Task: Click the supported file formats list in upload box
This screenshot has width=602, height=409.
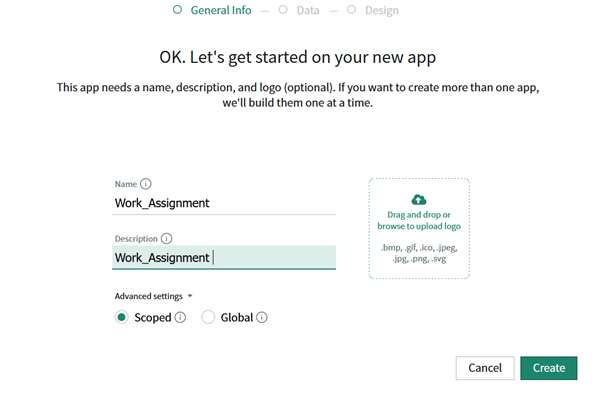Action: point(418,252)
